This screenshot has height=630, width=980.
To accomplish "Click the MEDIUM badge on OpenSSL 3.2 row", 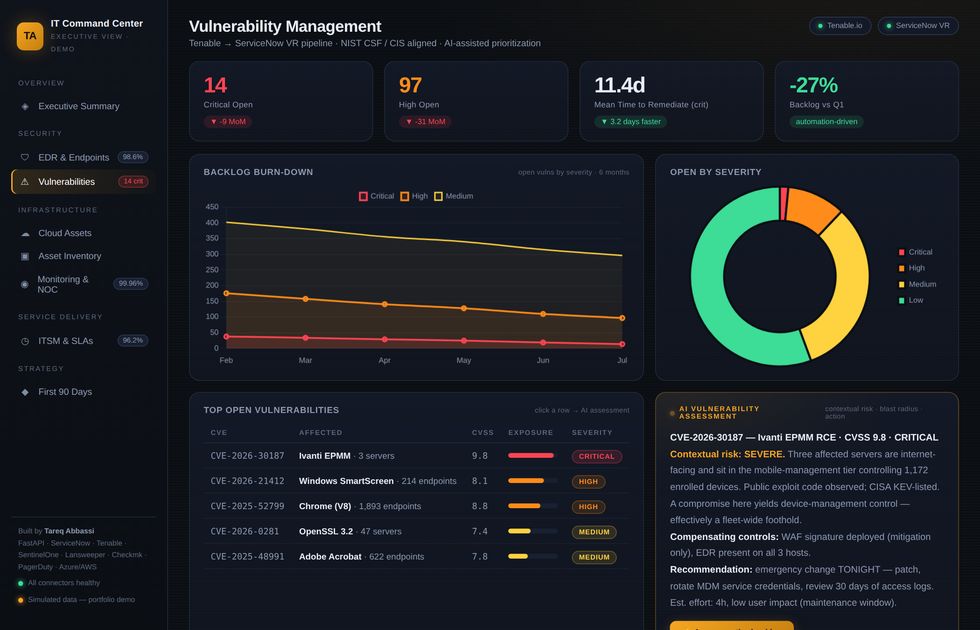I will tap(594, 532).
